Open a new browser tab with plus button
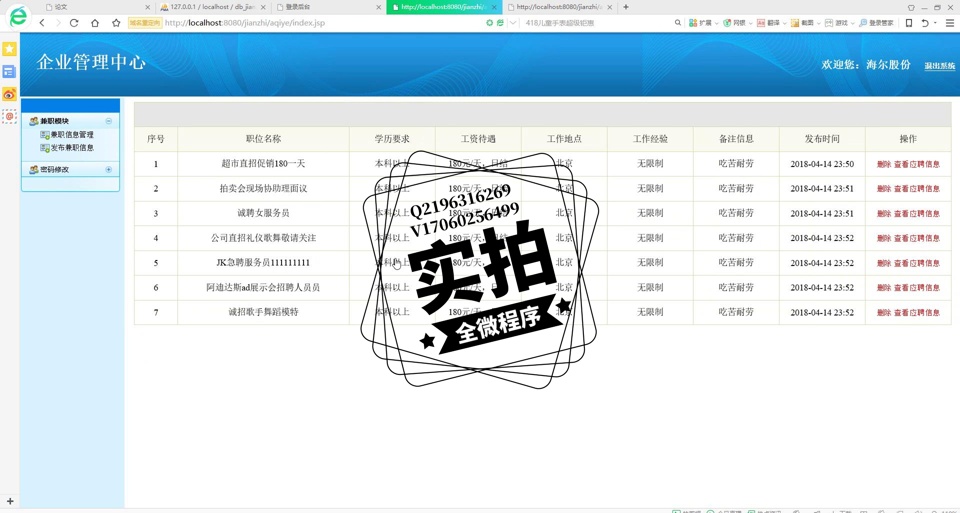Viewport: 960px width, 513px height. coord(626,7)
